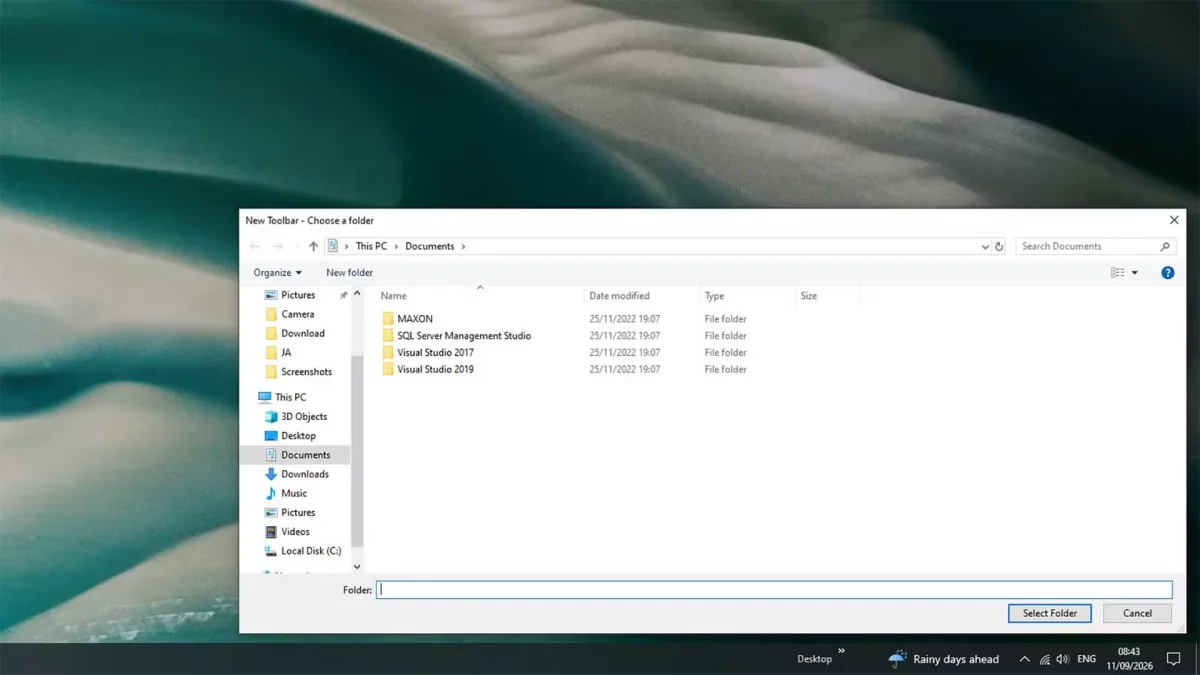
Task: Sort by the Size column header
Action: click(x=809, y=296)
